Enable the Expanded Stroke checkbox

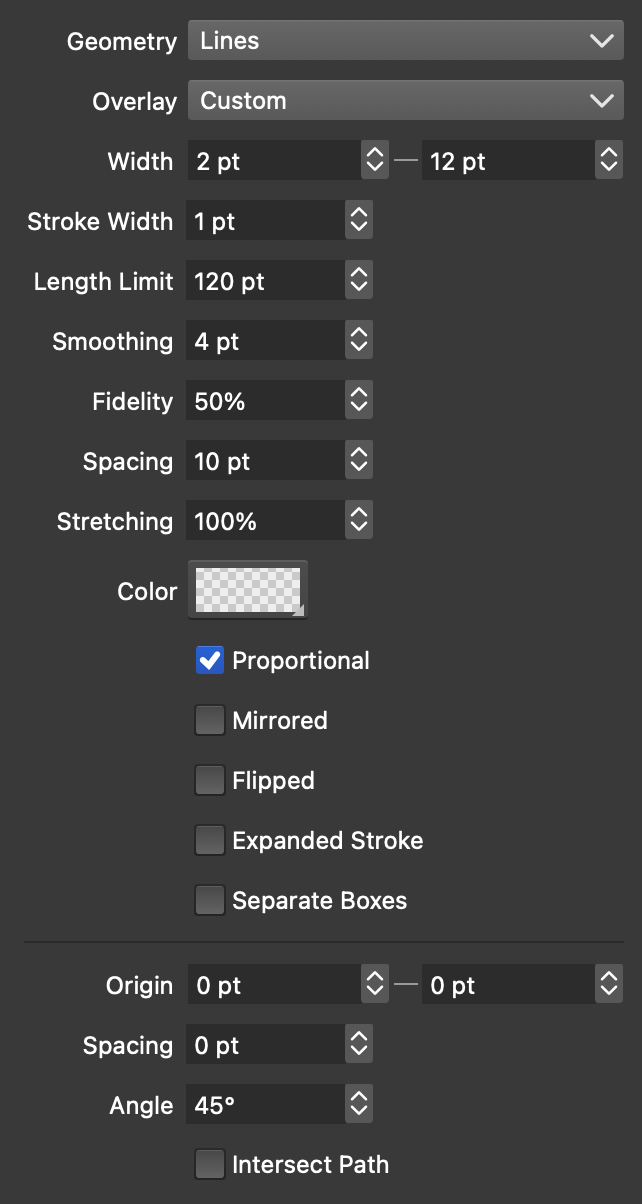click(210, 841)
